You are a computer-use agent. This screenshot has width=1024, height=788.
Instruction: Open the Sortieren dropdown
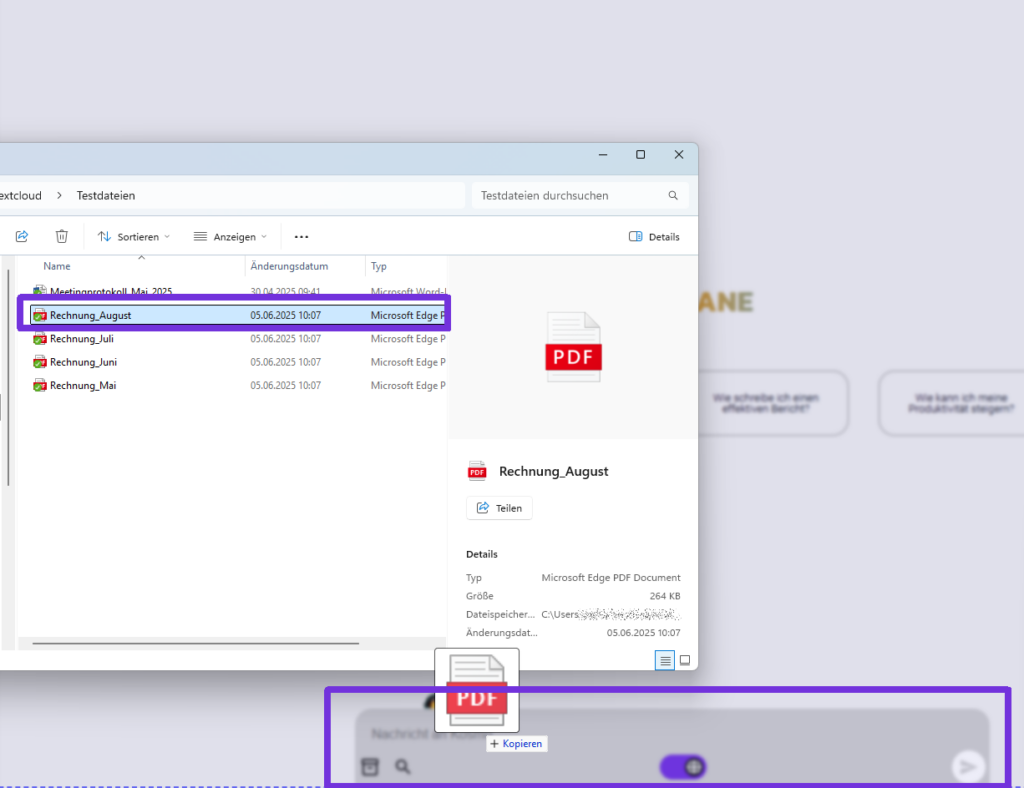click(x=134, y=237)
